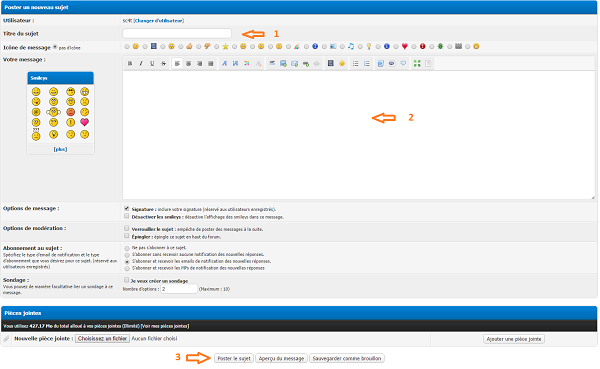Focus the 'Nombre d'options' poll field
Image resolution: width=600 pixels, height=369 pixels.
coord(179,289)
